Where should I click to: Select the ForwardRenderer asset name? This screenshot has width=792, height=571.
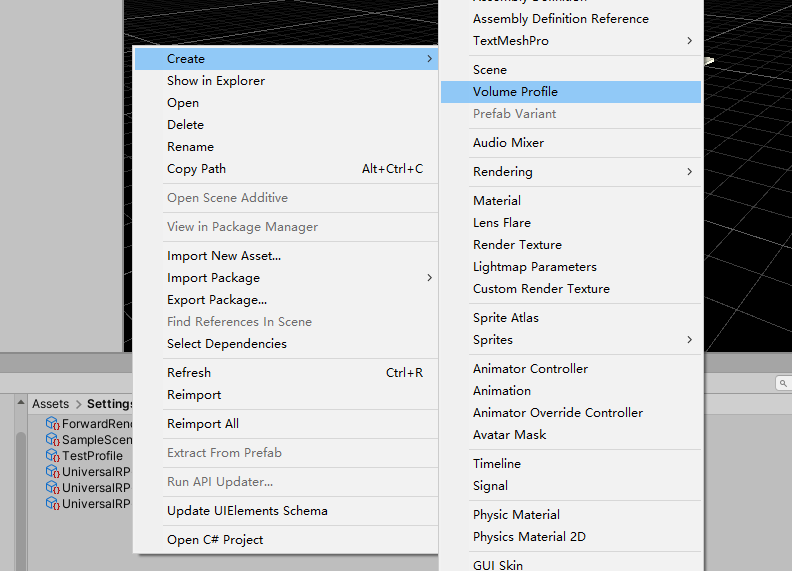pyautogui.click(x=97, y=423)
